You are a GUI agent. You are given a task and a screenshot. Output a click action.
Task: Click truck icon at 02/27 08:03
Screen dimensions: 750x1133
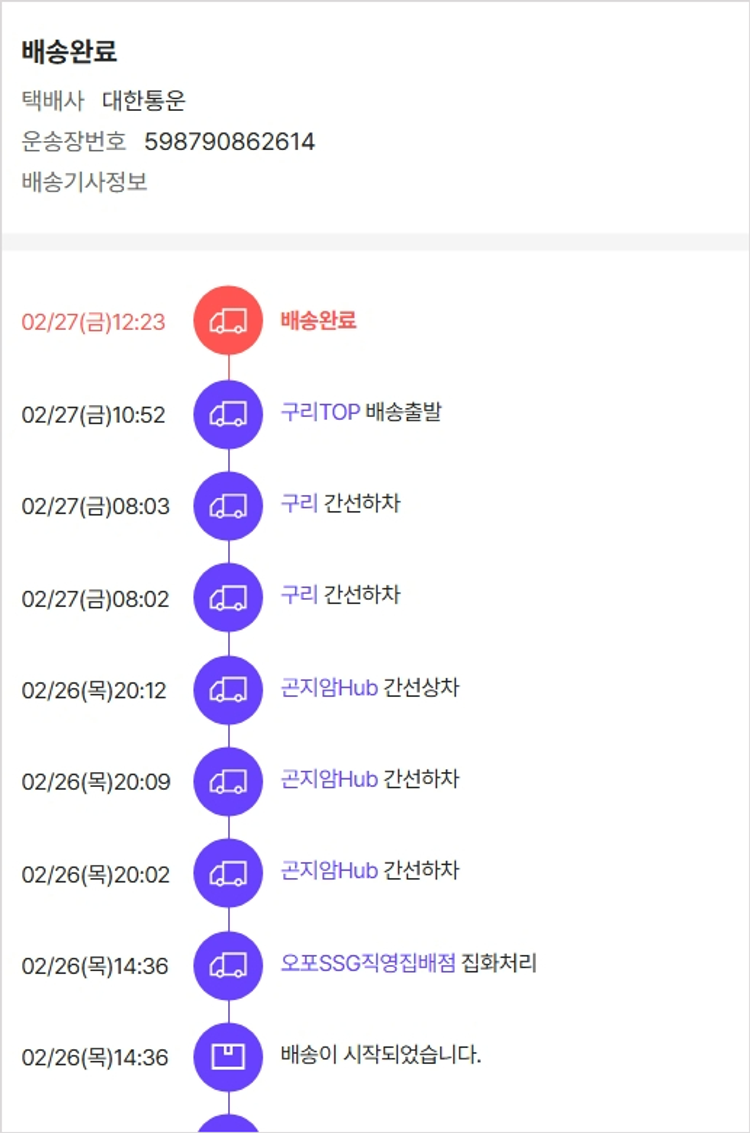[x=228, y=506]
